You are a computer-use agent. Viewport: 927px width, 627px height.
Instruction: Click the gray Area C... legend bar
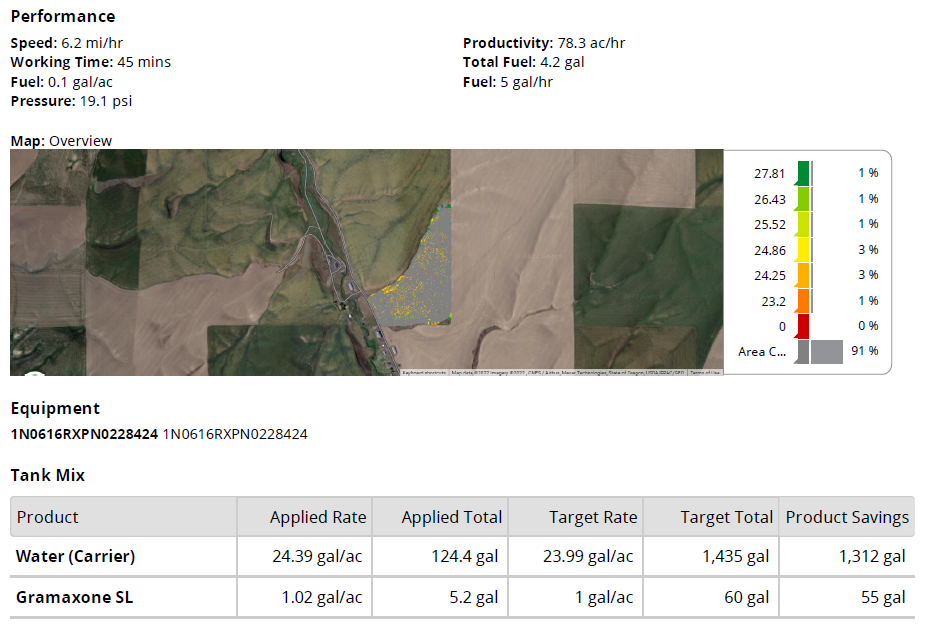coord(826,352)
